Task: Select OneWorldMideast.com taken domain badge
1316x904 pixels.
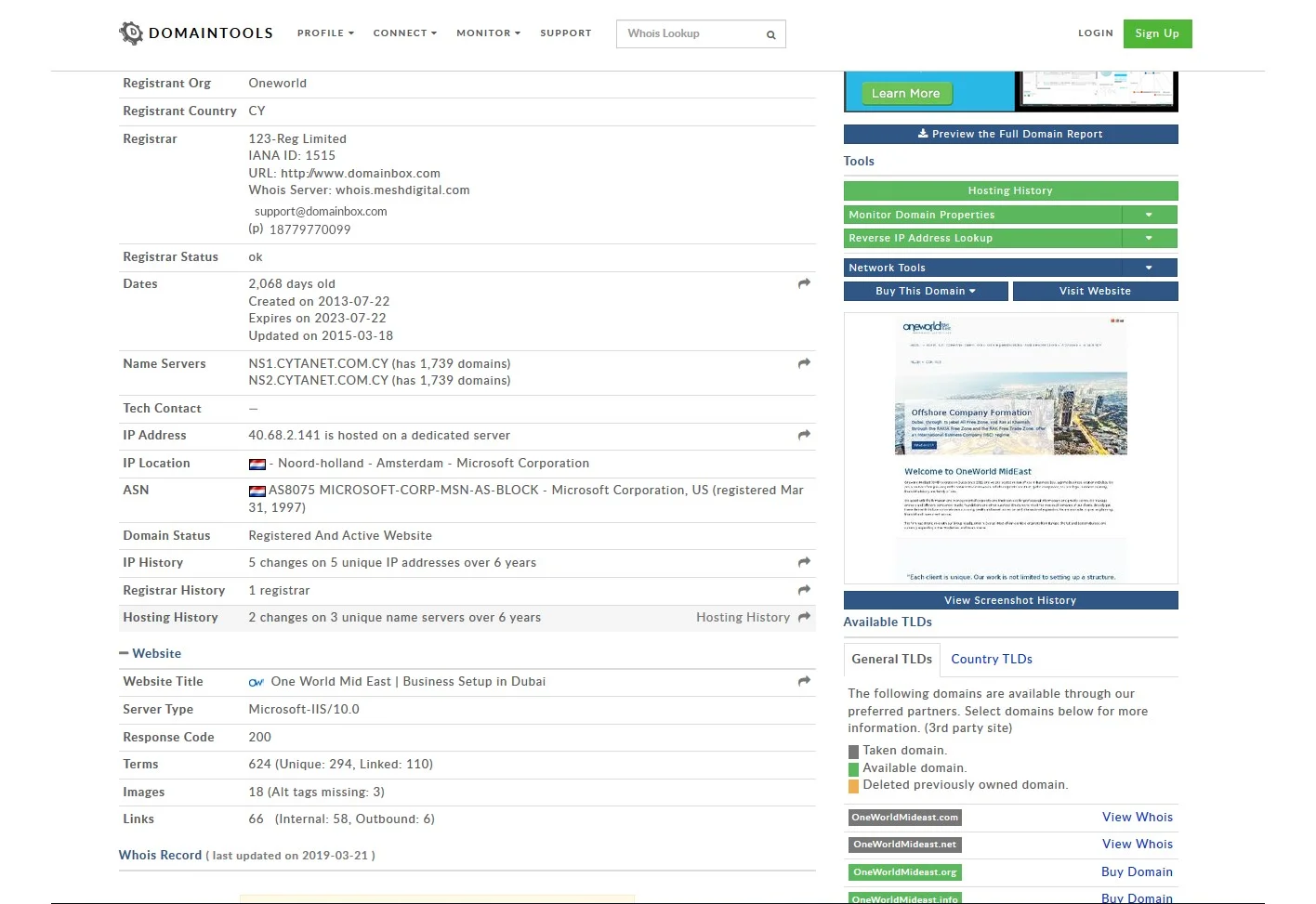Action: [905, 818]
